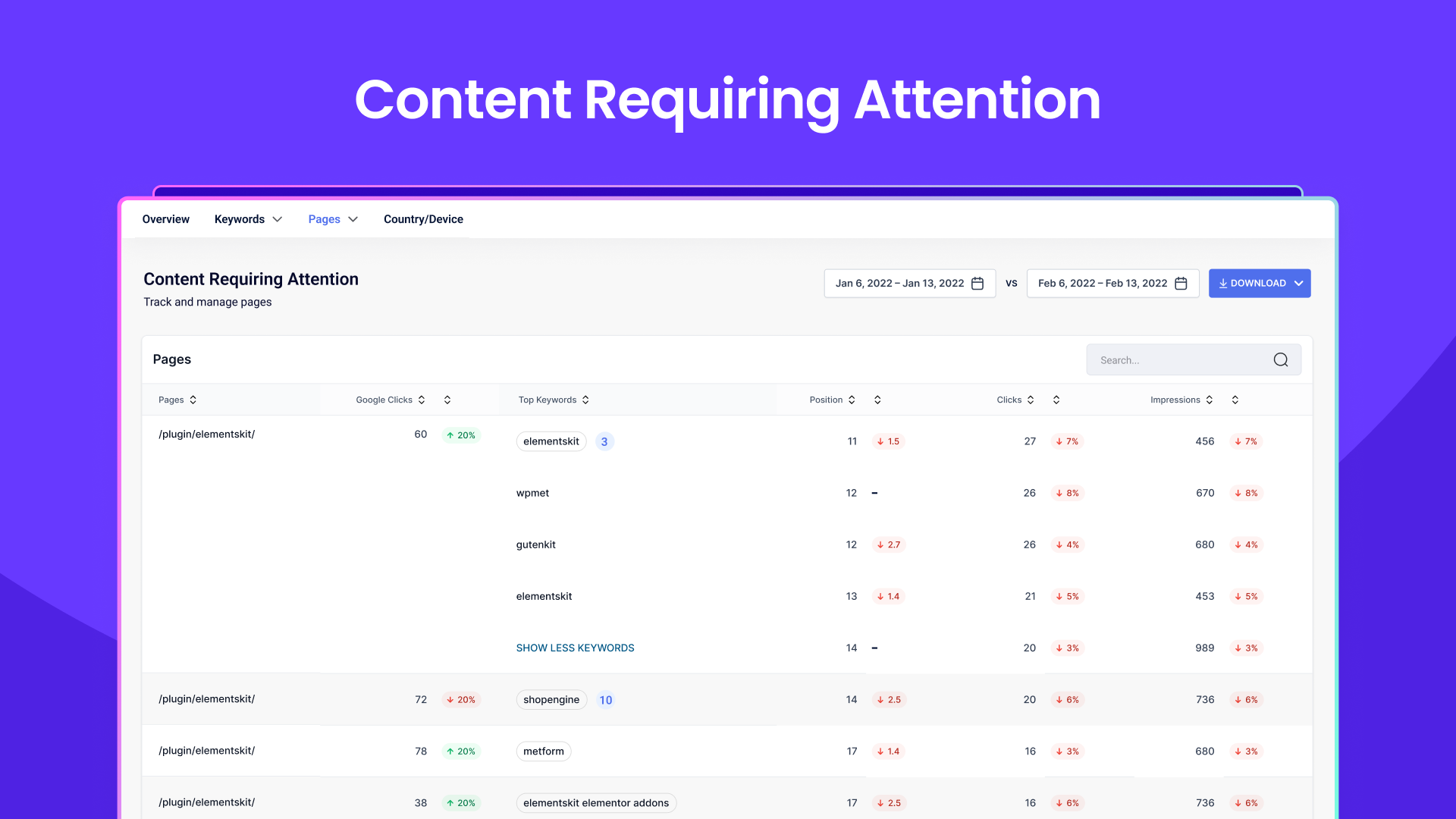Select the metform keyword chip
The height and width of the screenshot is (819, 1456).
click(x=543, y=752)
